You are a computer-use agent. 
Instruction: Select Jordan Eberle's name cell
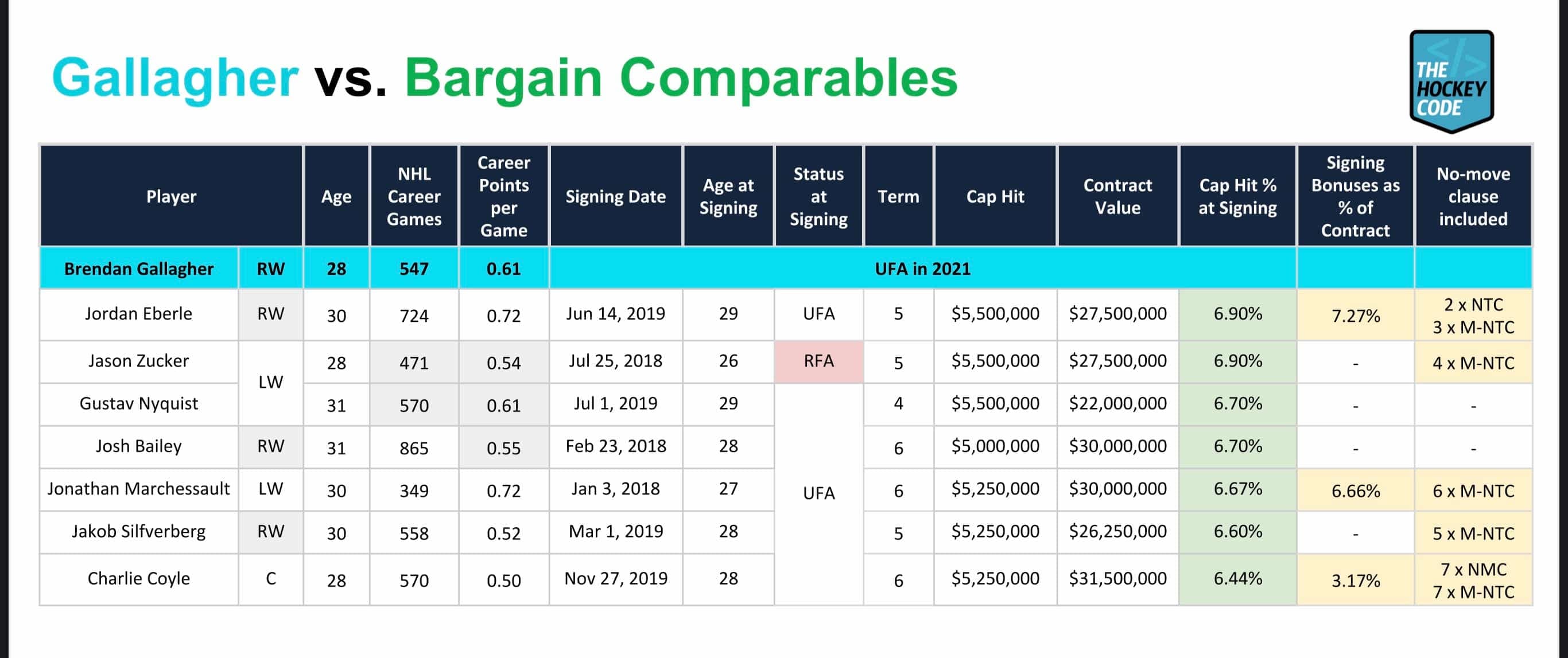click(x=139, y=314)
